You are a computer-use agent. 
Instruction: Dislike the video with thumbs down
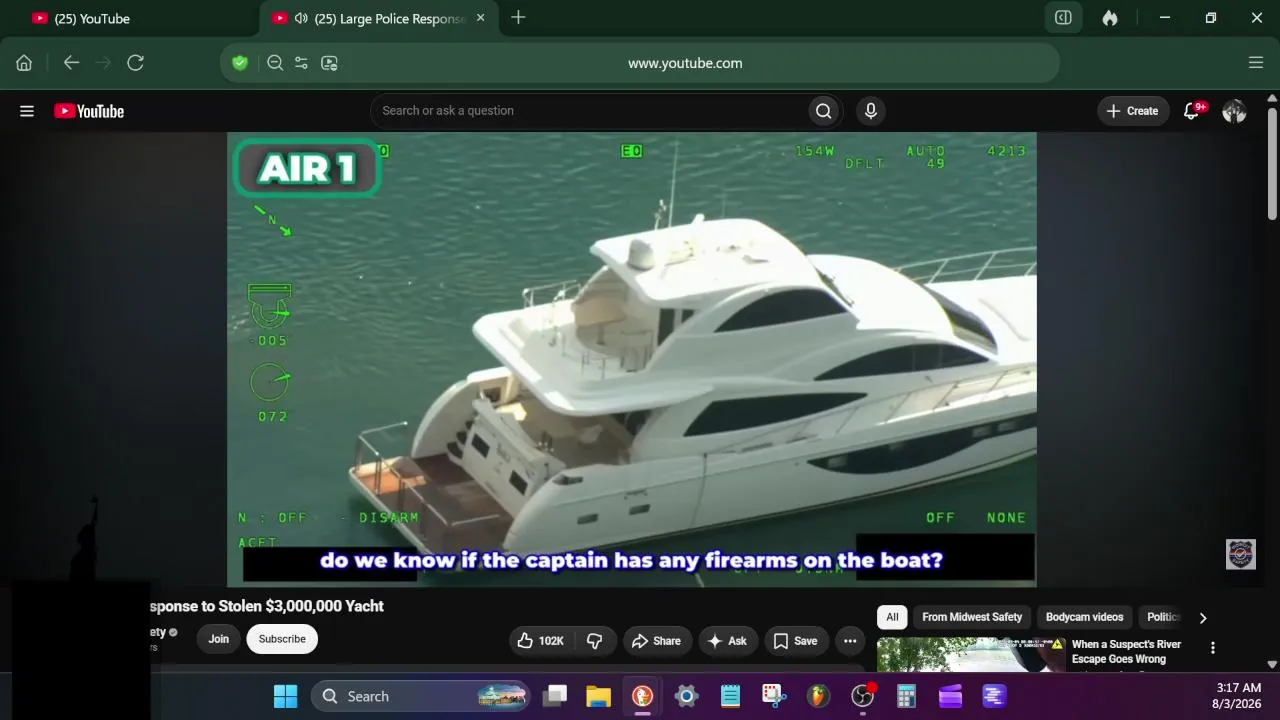[x=595, y=641]
